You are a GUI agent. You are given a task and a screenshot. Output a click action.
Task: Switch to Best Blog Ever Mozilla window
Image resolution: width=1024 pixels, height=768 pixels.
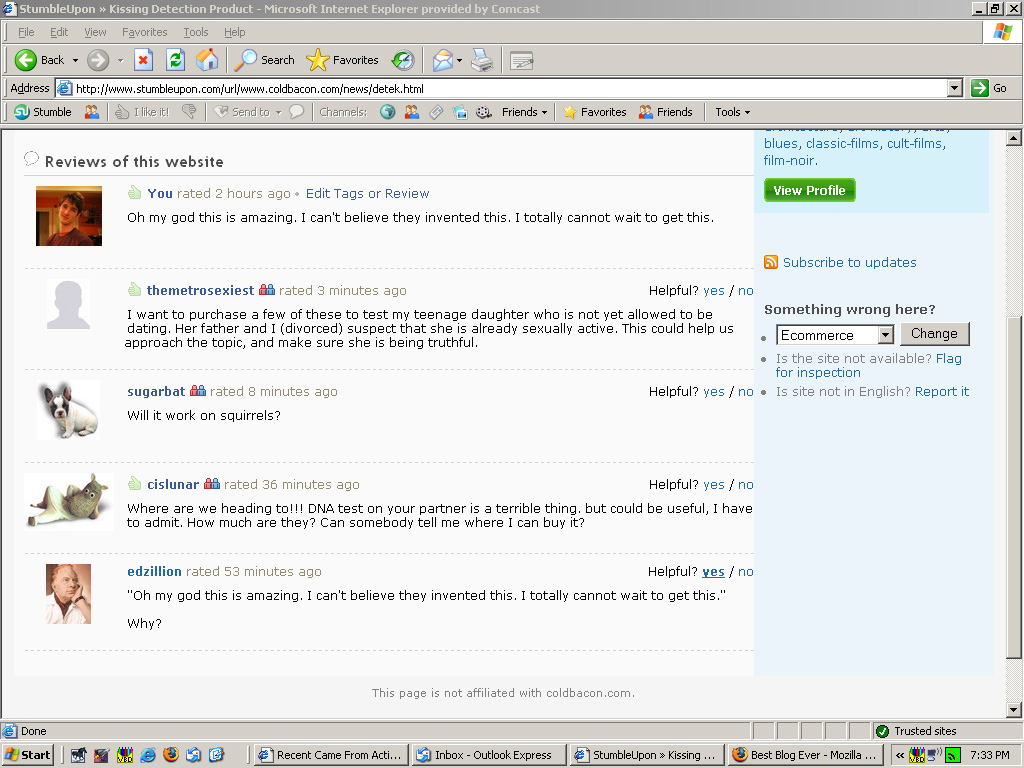click(x=807, y=755)
